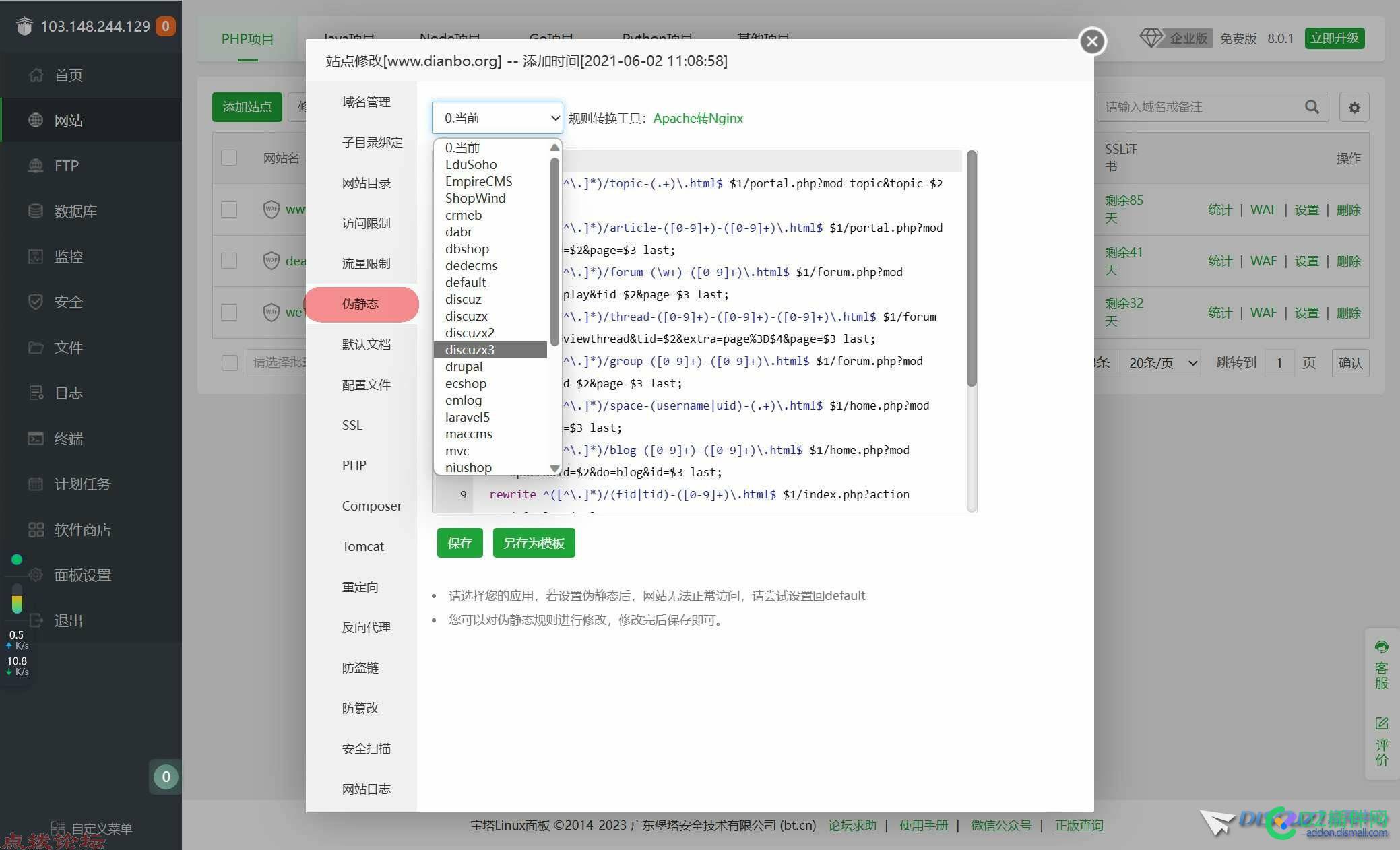Click the code editor vertical scrollbar
Screen dimensions: 1400x850
pos(972,269)
